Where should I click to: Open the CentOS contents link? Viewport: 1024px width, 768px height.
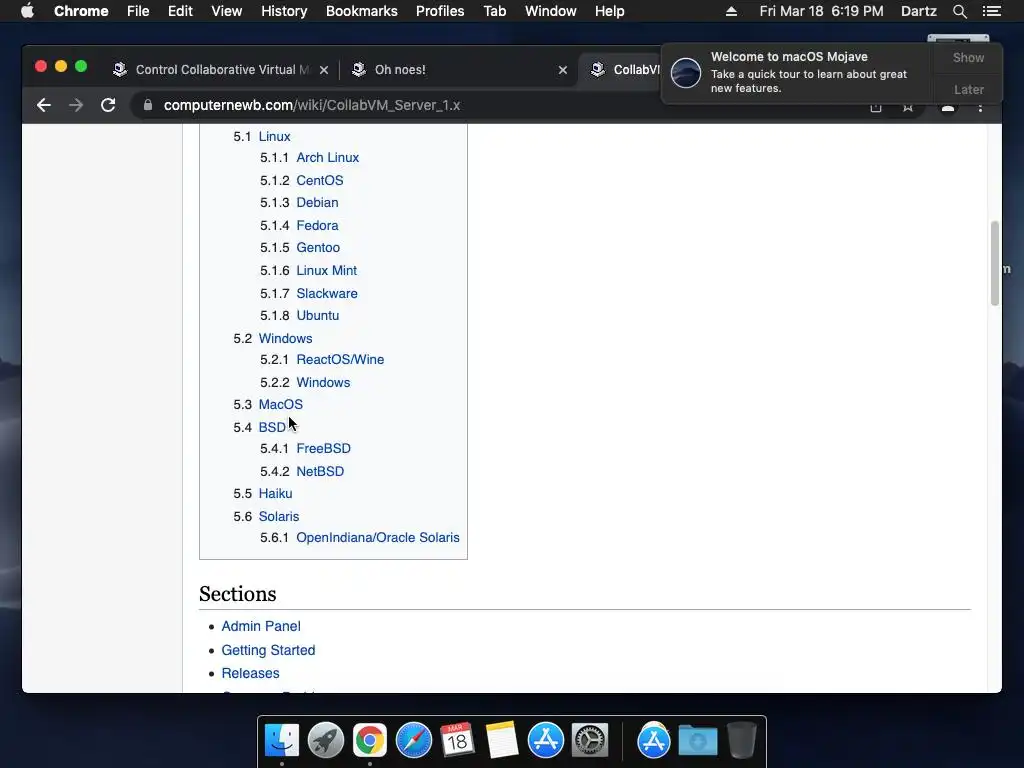pos(320,180)
